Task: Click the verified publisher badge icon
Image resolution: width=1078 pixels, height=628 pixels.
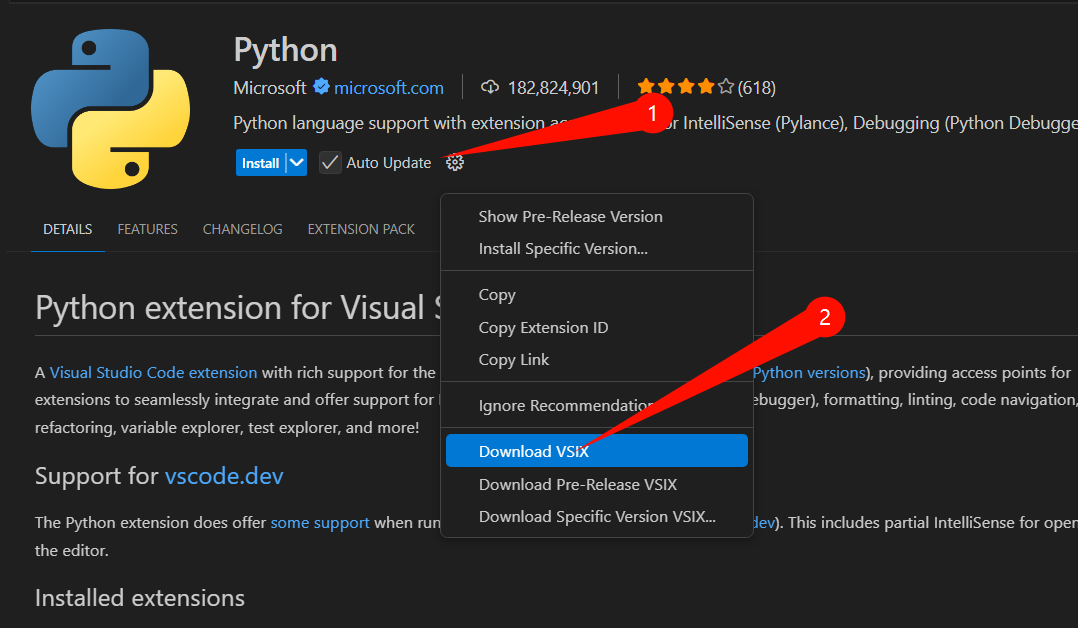Action: pyautogui.click(x=321, y=87)
